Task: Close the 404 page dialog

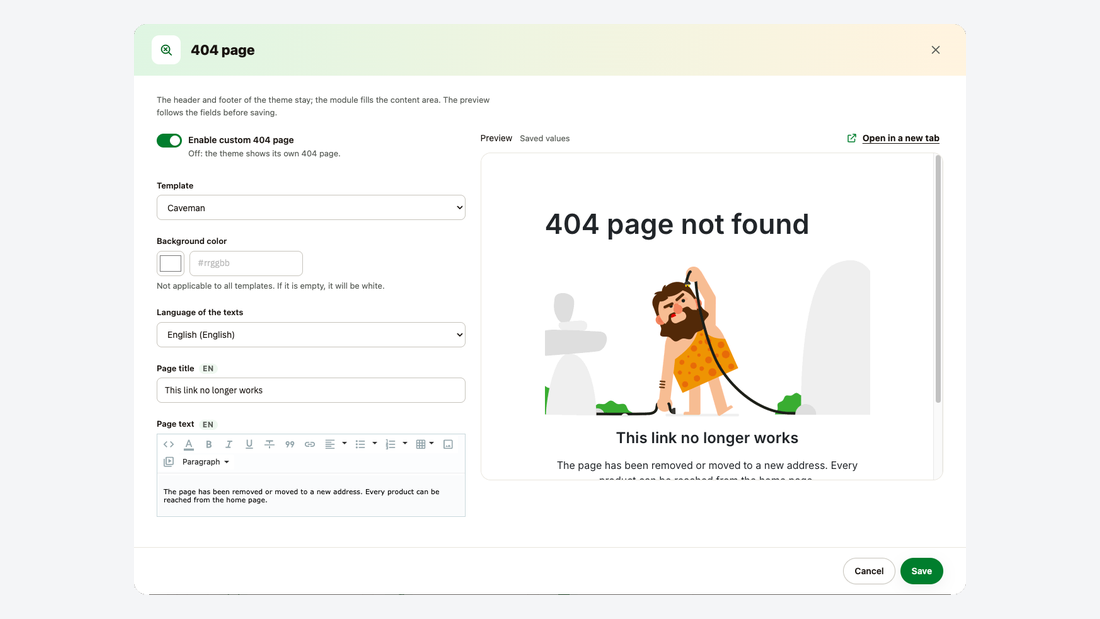Action: click(935, 50)
